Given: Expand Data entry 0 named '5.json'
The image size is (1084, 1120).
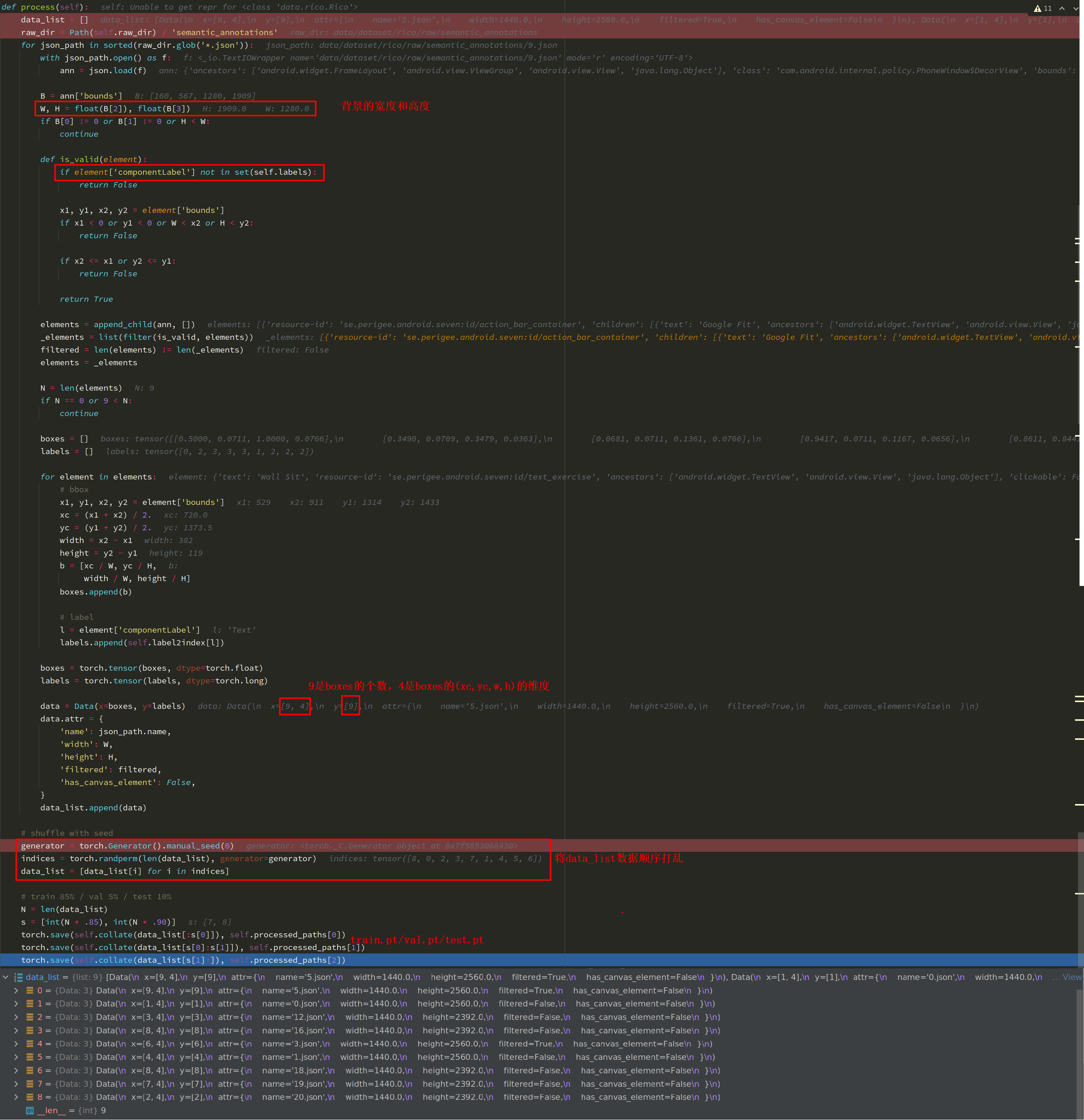Looking at the screenshot, I should pos(16,990).
